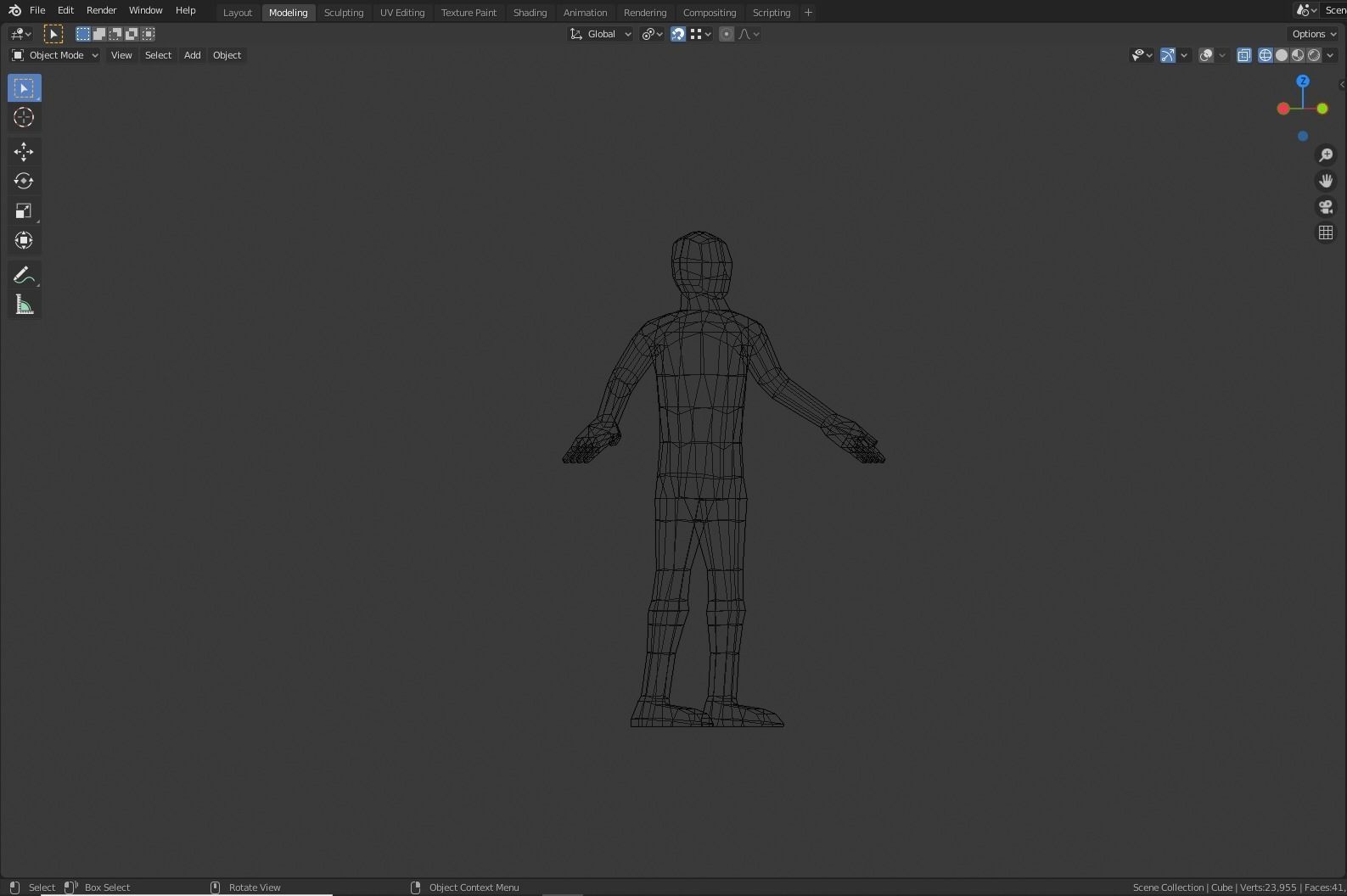Expand the sidebar with small arrow
Viewport: 1347px width, 896px height.
1342,84
